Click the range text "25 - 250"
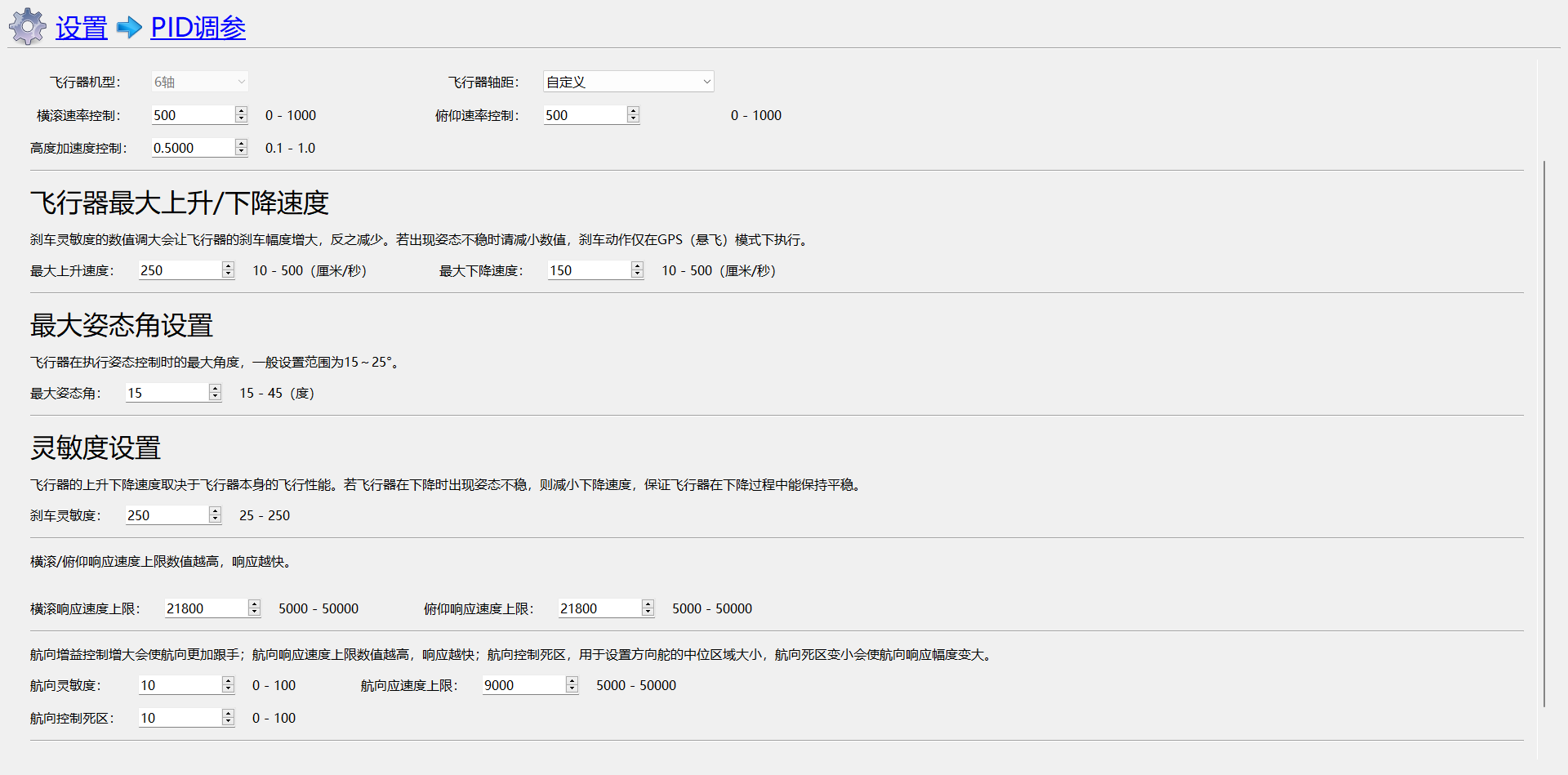 pyautogui.click(x=265, y=515)
